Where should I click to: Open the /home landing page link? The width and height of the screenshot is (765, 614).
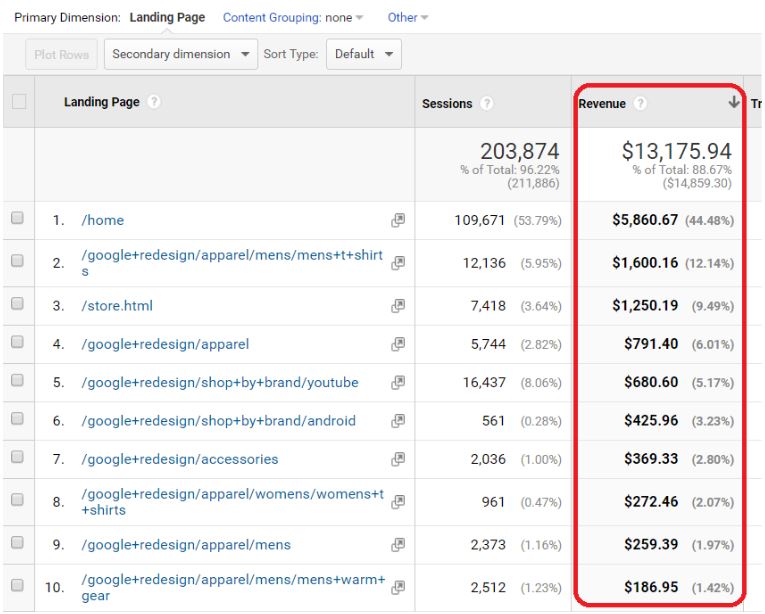point(102,220)
